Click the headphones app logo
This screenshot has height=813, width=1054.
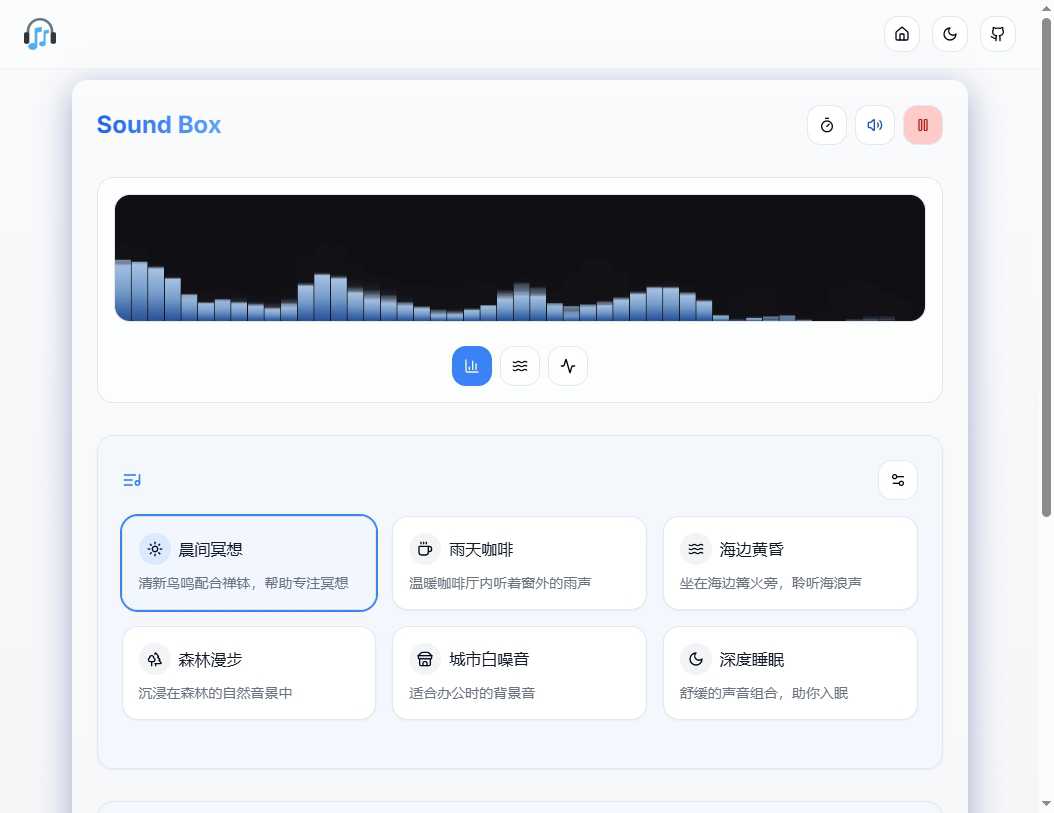point(39,33)
